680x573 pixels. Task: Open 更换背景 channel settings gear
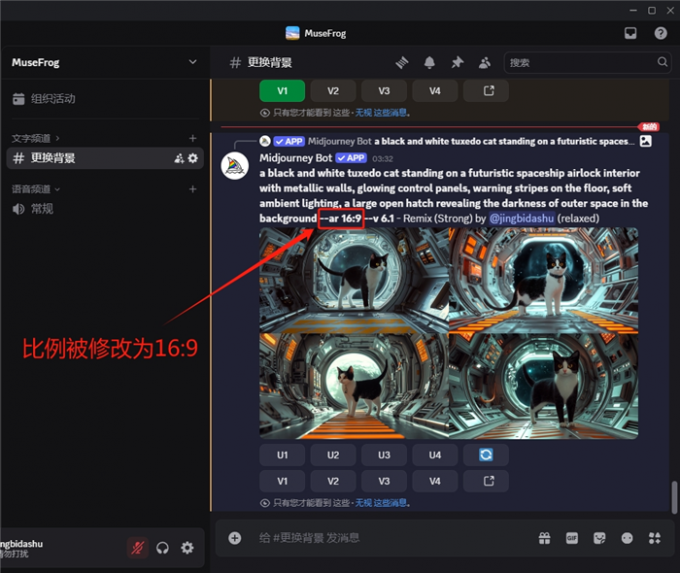pos(193,158)
